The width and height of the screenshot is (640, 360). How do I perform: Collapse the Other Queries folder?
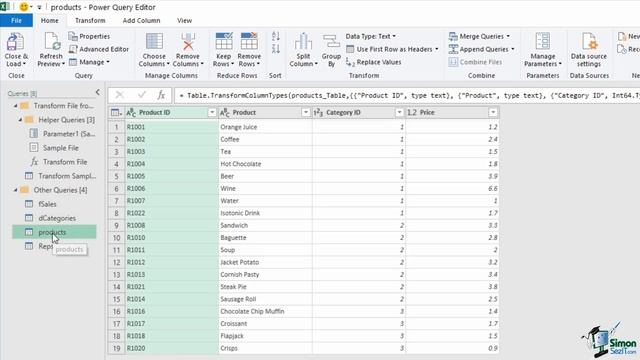click(16, 190)
